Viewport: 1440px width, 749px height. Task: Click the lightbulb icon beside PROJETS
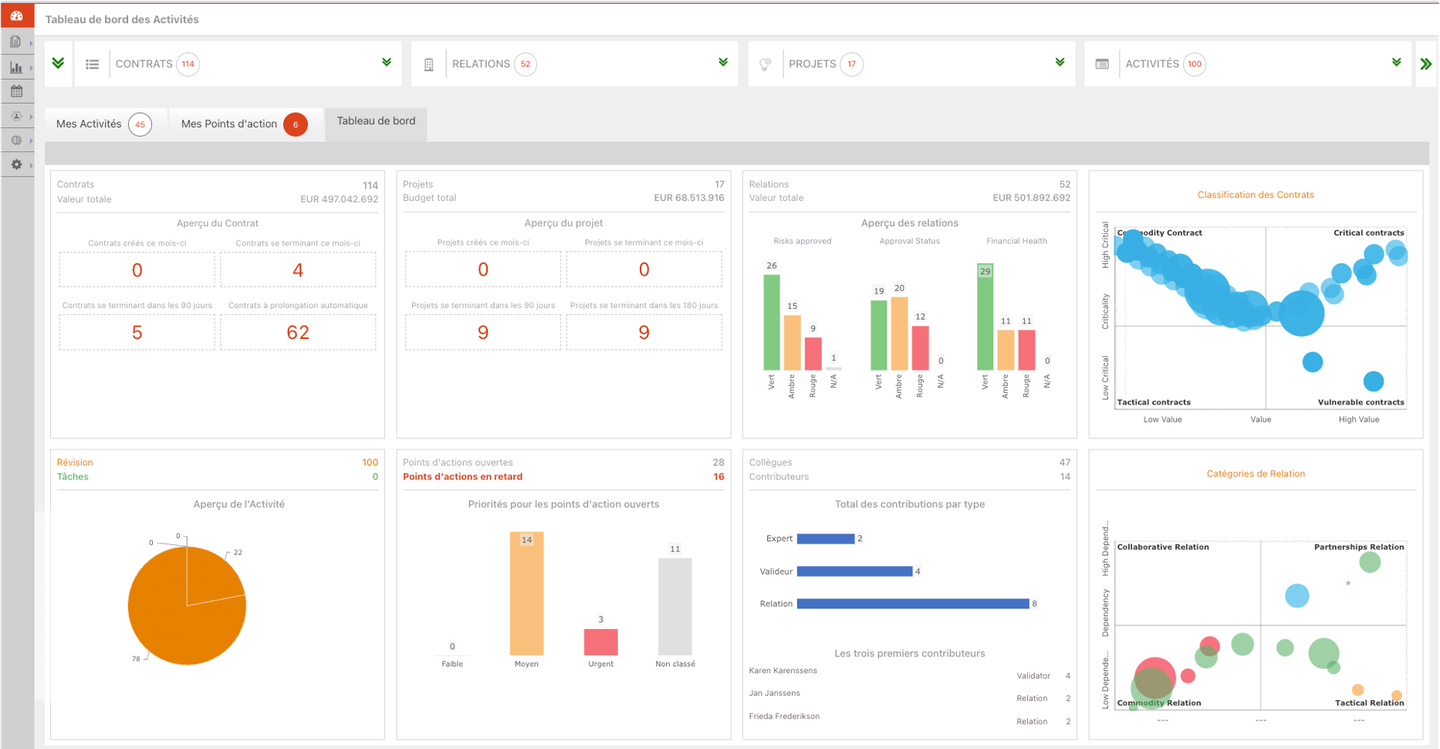(765, 64)
